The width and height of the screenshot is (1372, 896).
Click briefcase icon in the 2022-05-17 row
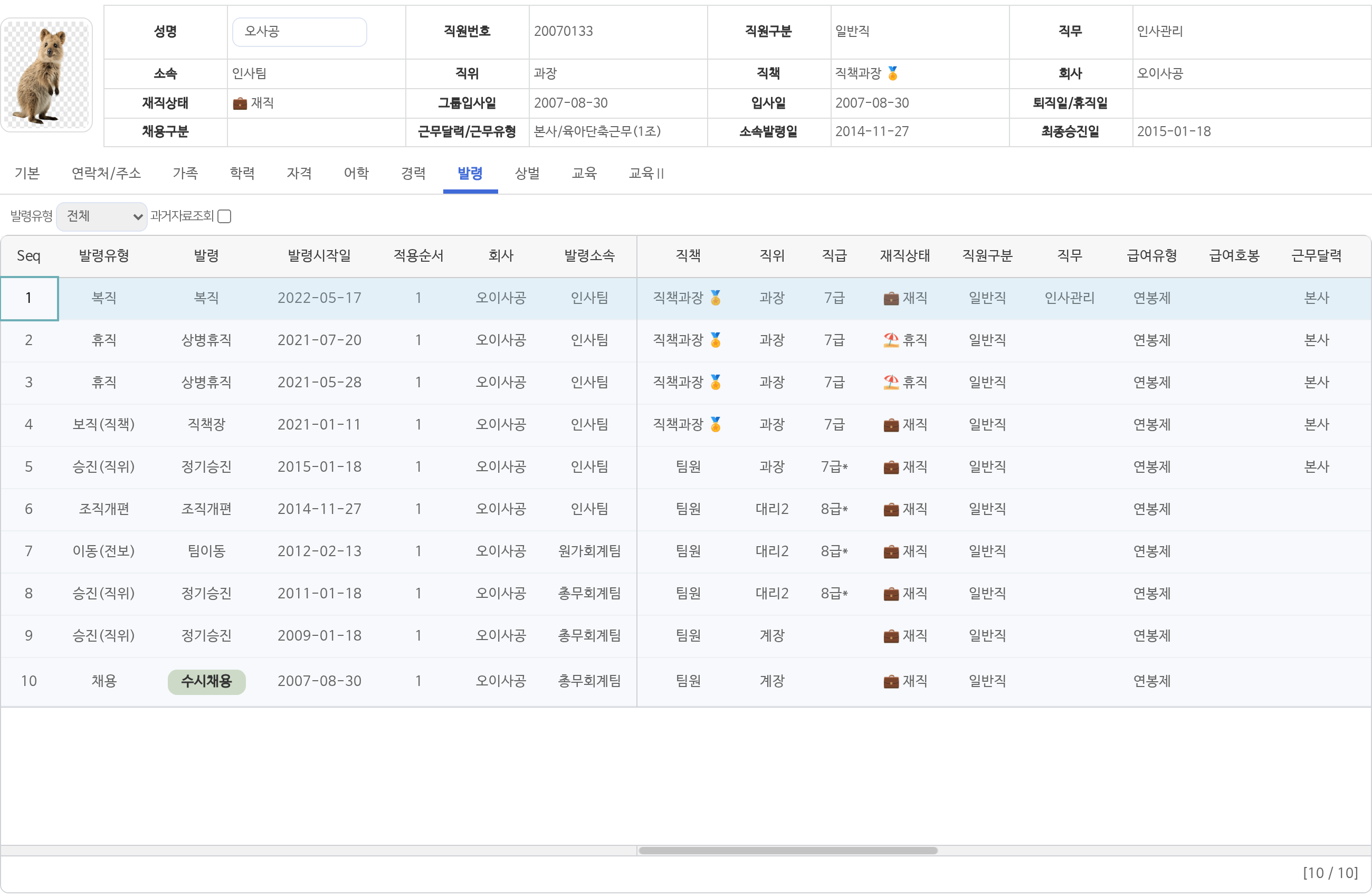pyautogui.click(x=891, y=298)
